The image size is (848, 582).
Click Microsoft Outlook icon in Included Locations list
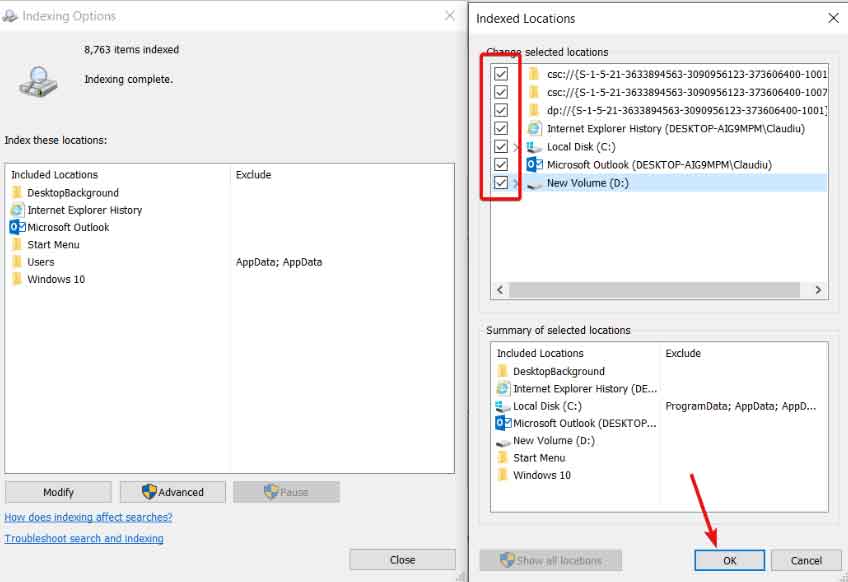pyautogui.click(x=16, y=227)
